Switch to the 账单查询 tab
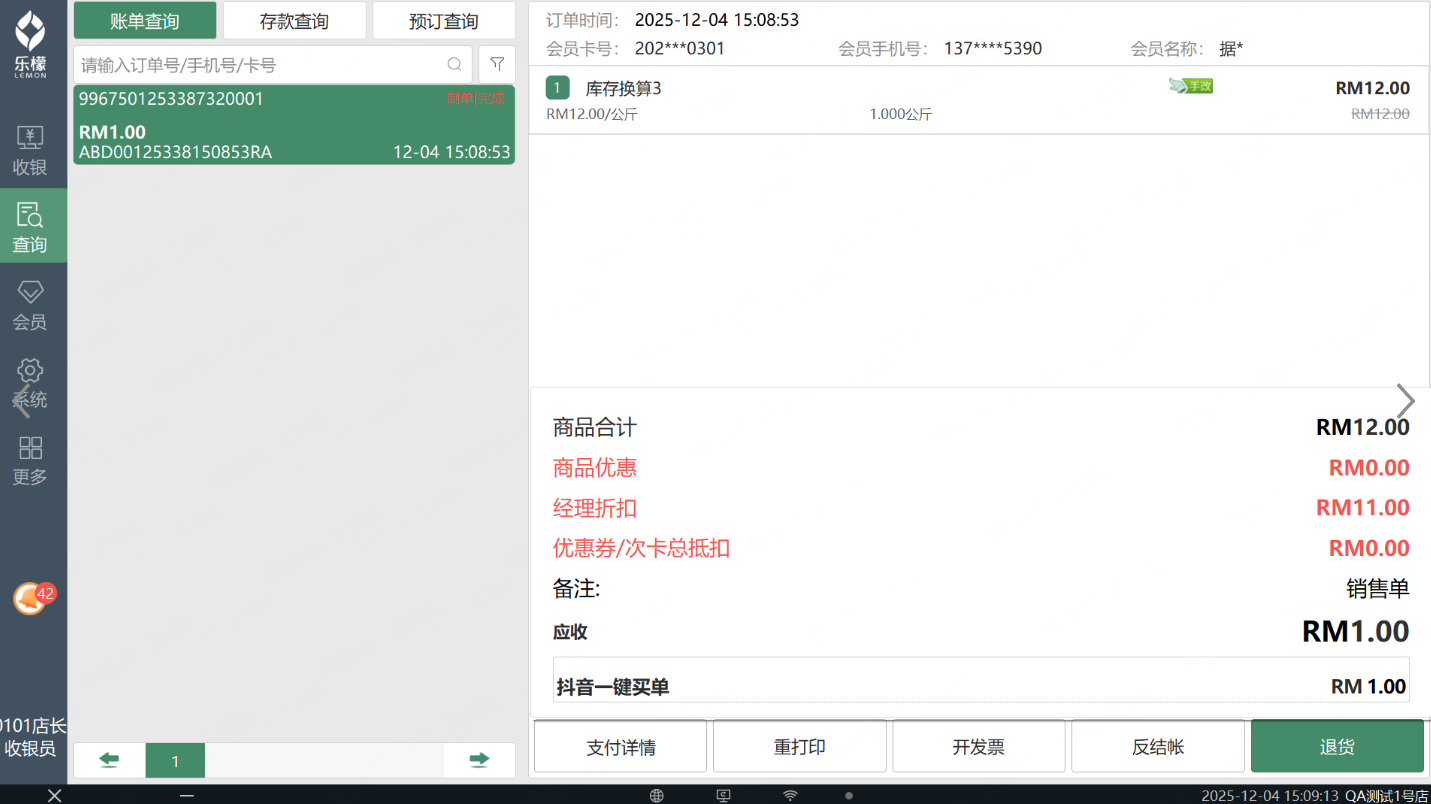Viewport: 1431px width, 804px height. 145,21
